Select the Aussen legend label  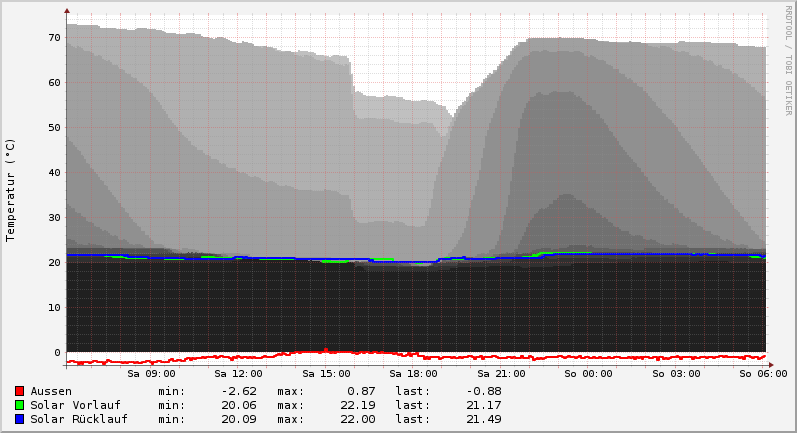pos(51,391)
